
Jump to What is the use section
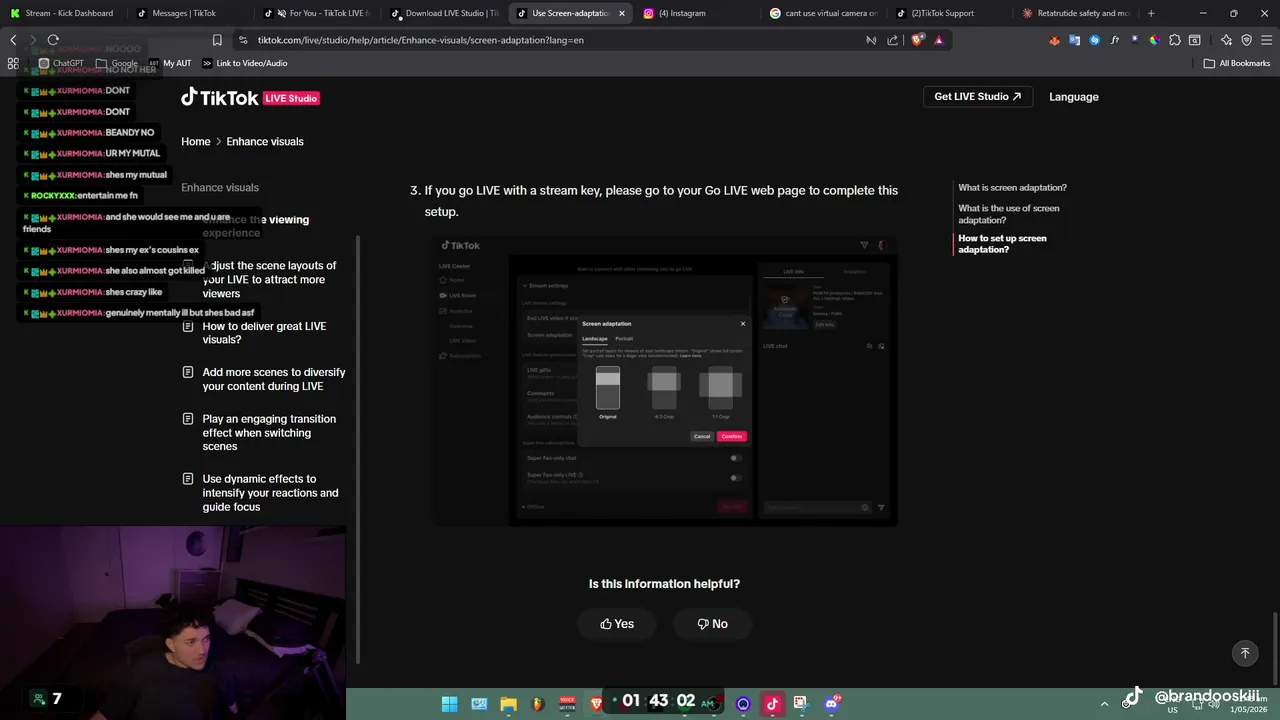click(x=1008, y=214)
